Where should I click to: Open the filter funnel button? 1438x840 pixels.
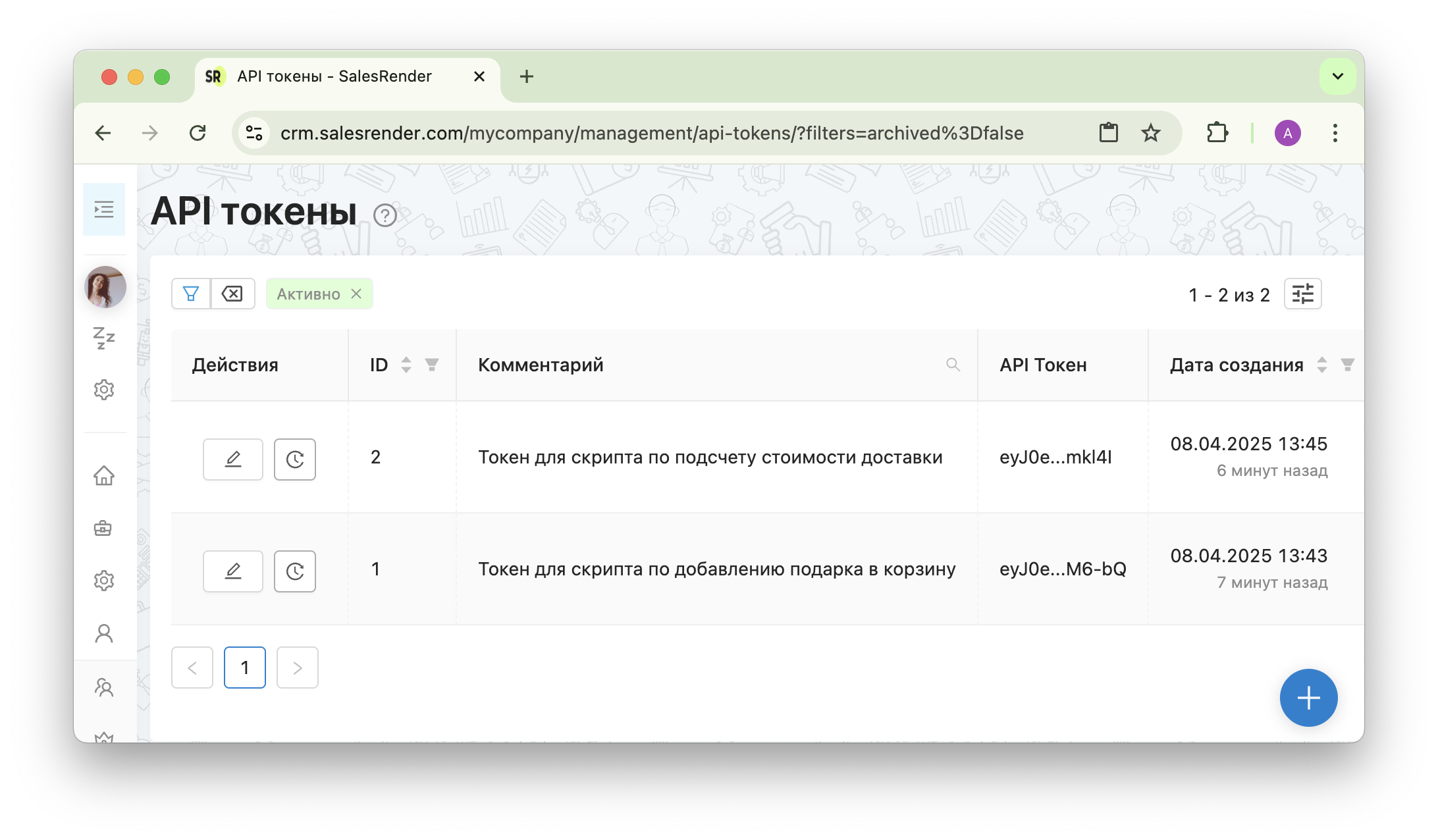pyautogui.click(x=191, y=294)
